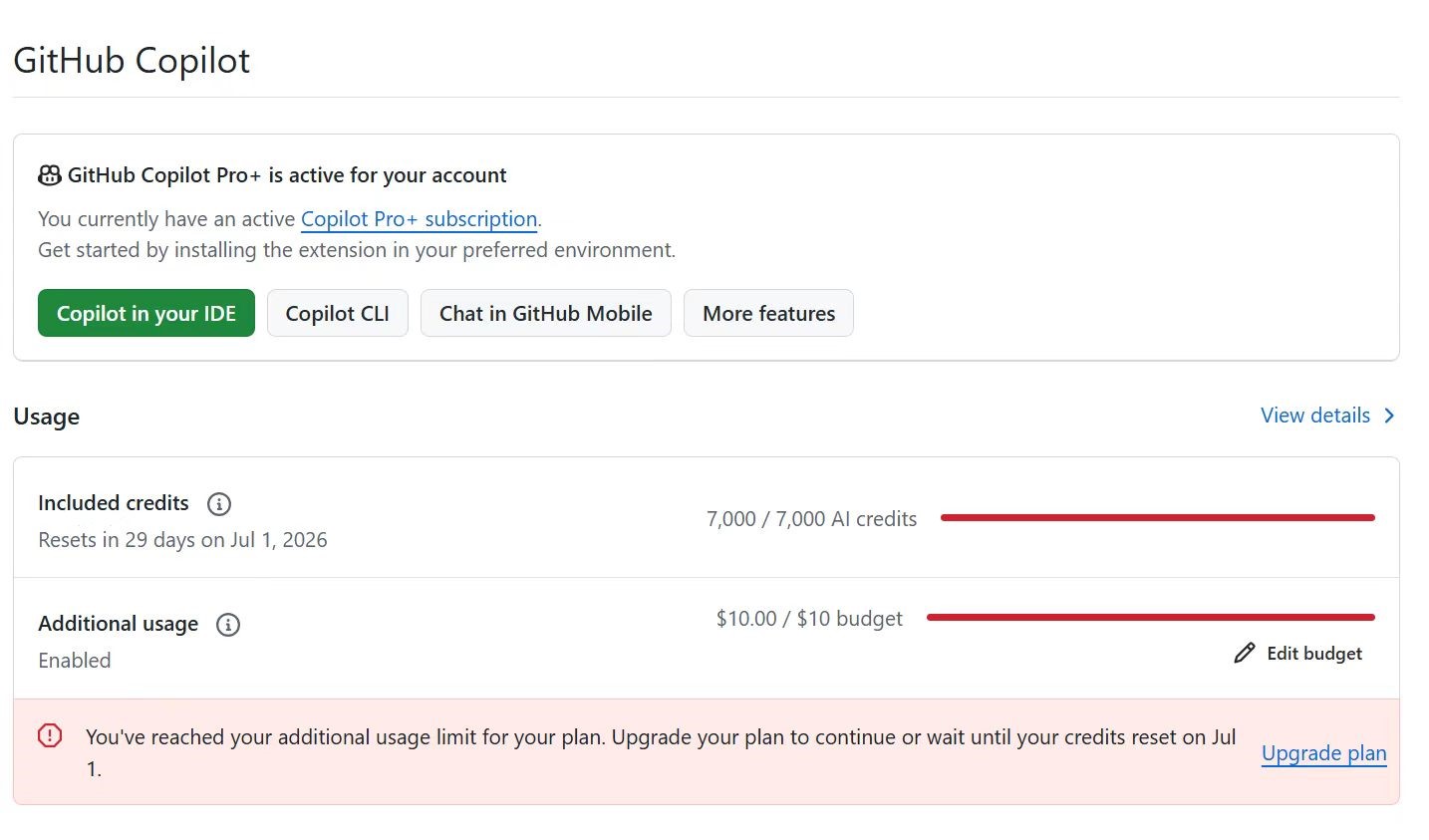Click the Additional usage budget progress bar

click(1151, 617)
